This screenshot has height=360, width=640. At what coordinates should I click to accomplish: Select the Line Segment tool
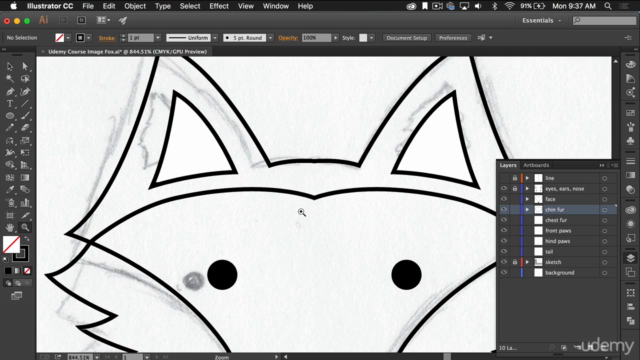[25, 104]
